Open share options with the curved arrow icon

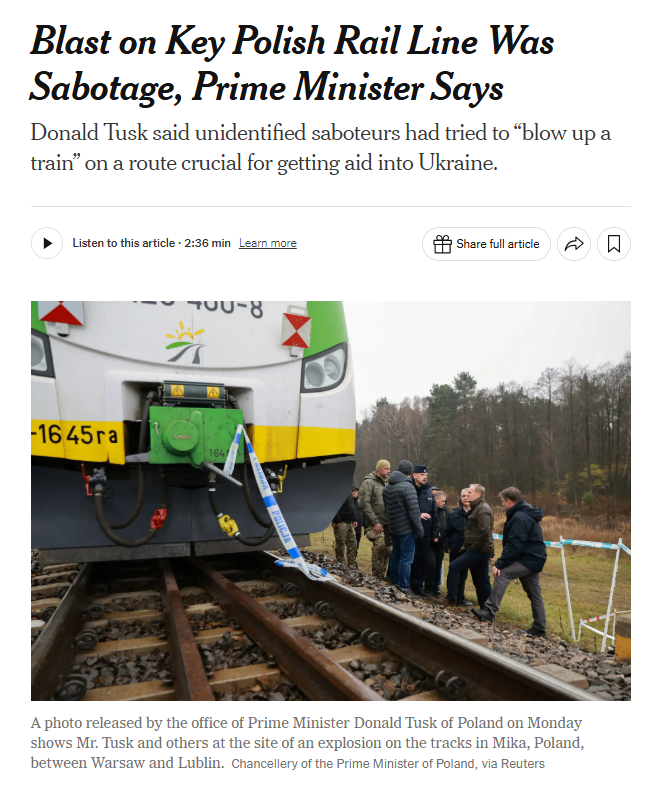[574, 244]
